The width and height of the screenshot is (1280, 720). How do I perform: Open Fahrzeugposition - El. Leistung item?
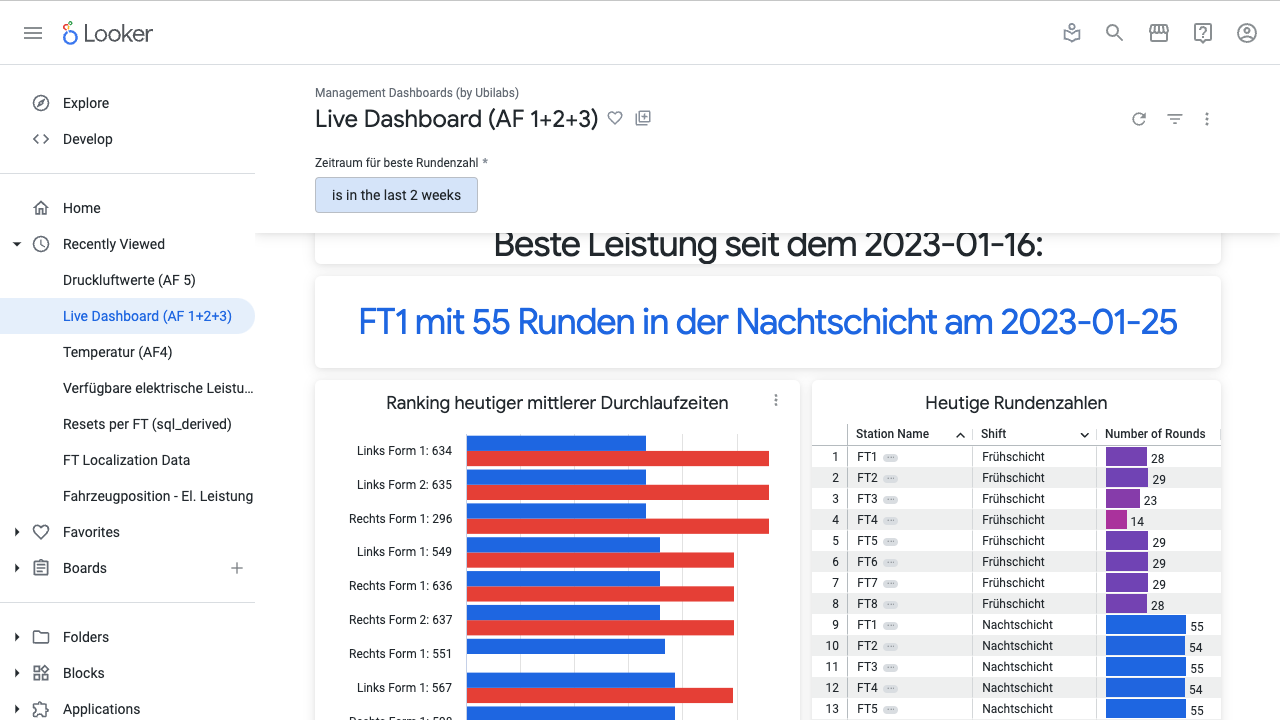pos(158,496)
